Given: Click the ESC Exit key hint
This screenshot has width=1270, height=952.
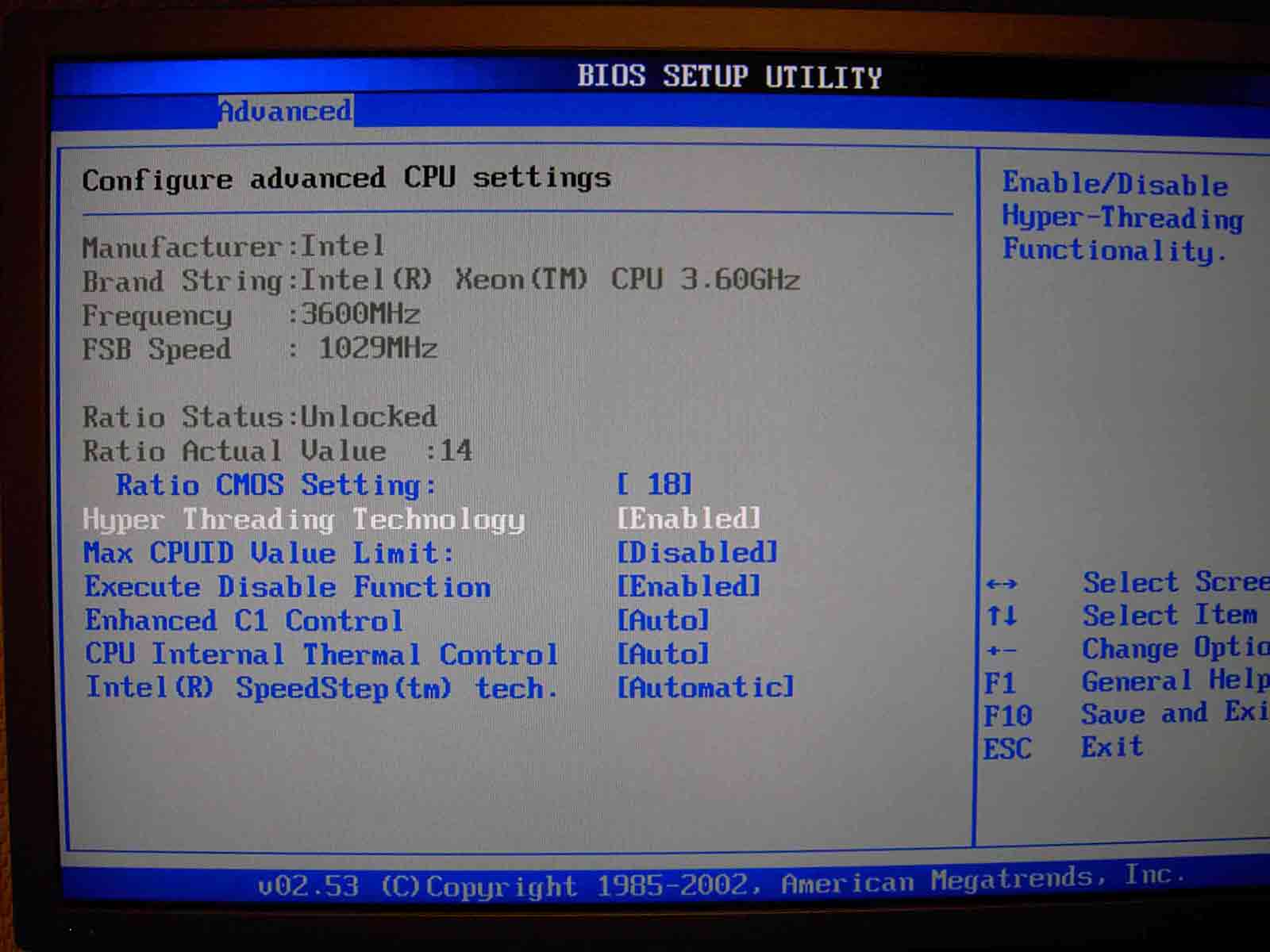Looking at the screenshot, I should (1064, 747).
